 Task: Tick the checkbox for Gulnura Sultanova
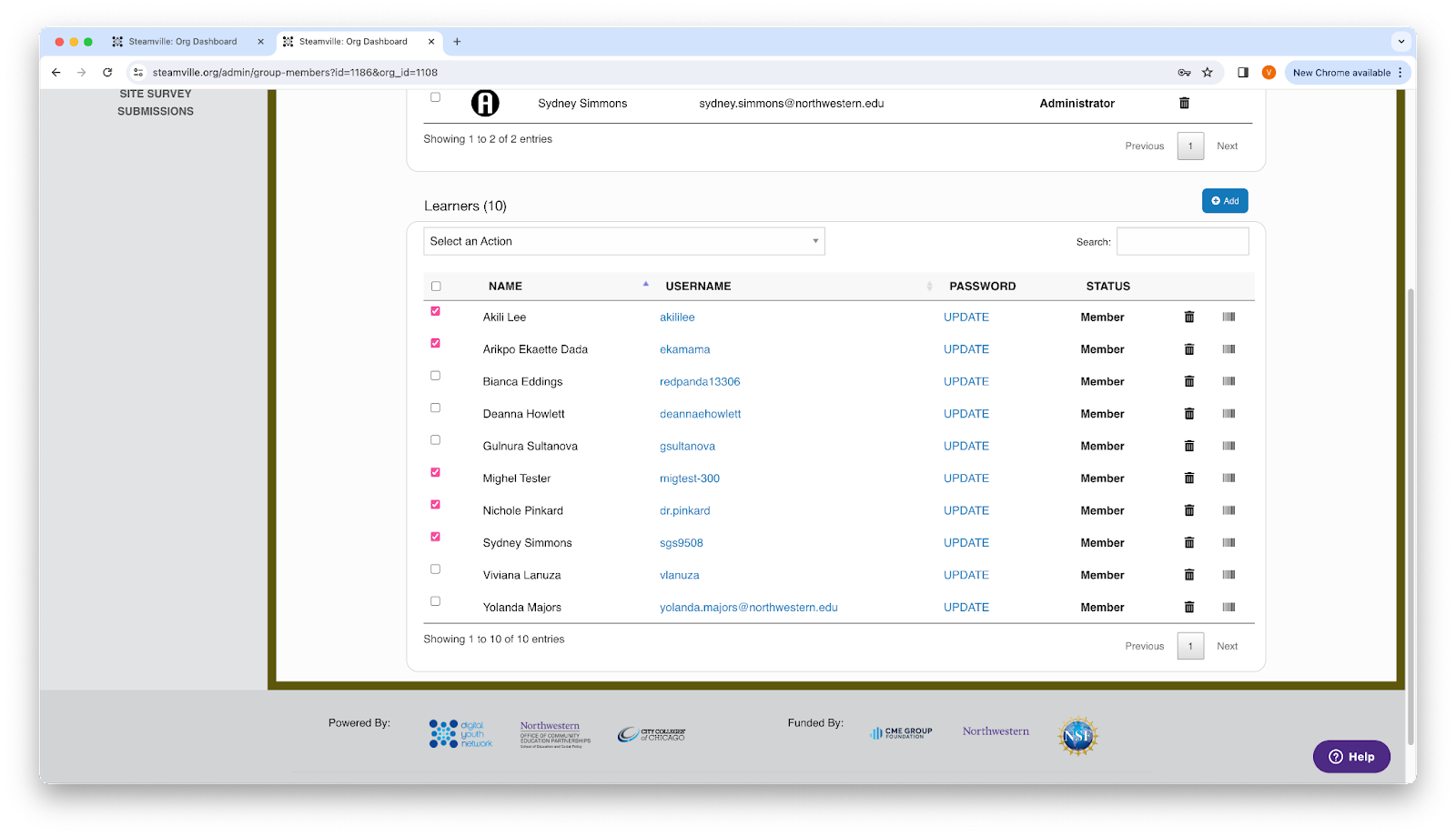(x=435, y=440)
